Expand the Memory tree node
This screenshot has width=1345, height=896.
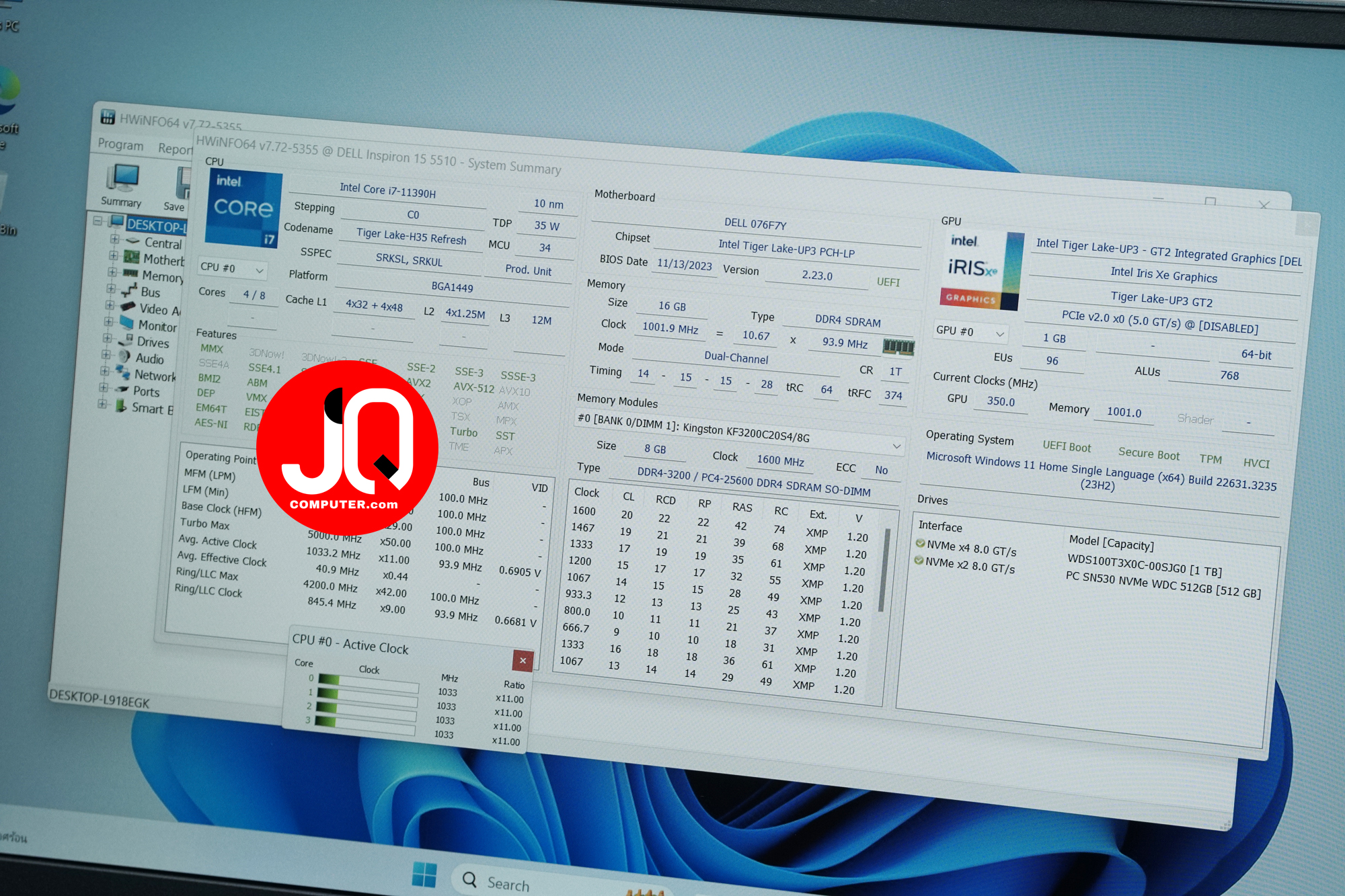[112, 272]
